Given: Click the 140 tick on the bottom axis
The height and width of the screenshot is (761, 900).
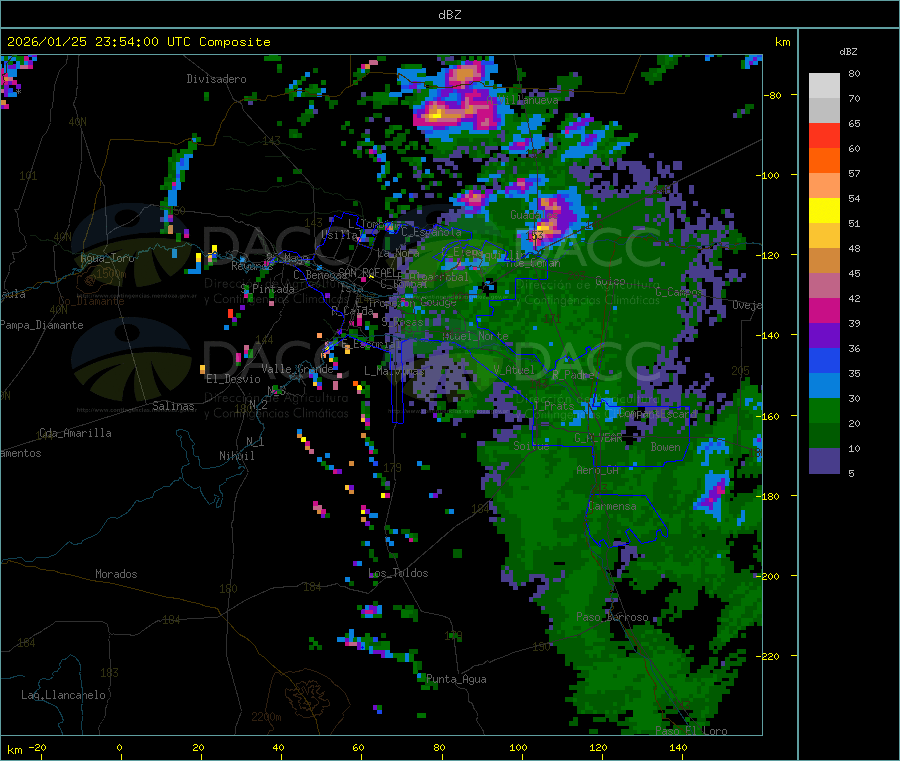Looking at the screenshot, I should (x=678, y=747).
